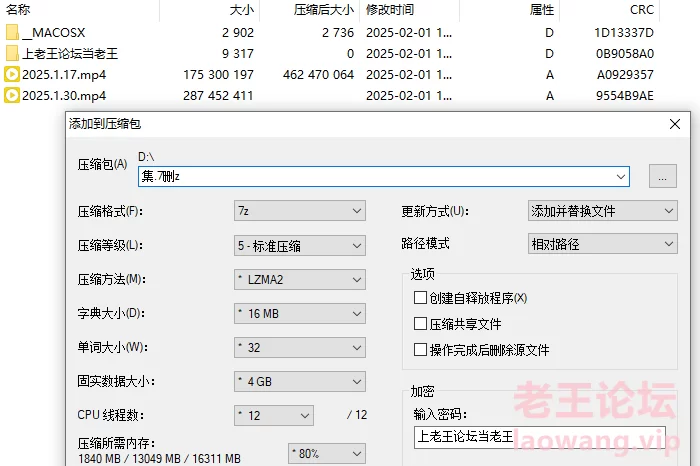The image size is (700, 466).
Task: Click the 2025.1.17.mp4 video file icon
Action: 12,74
